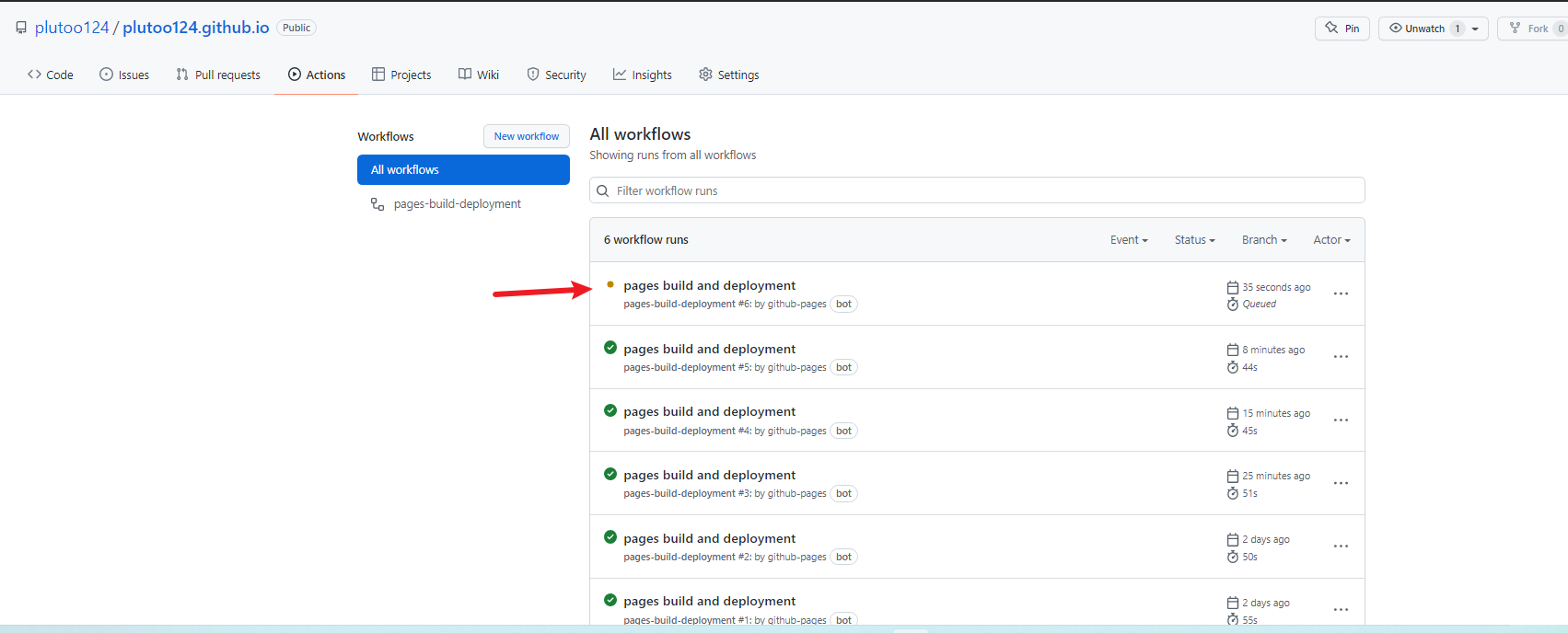Click the '2 days ago' timestamp of run #2
The width and height of the screenshot is (1568, 633).
(x=1266, y=539)
